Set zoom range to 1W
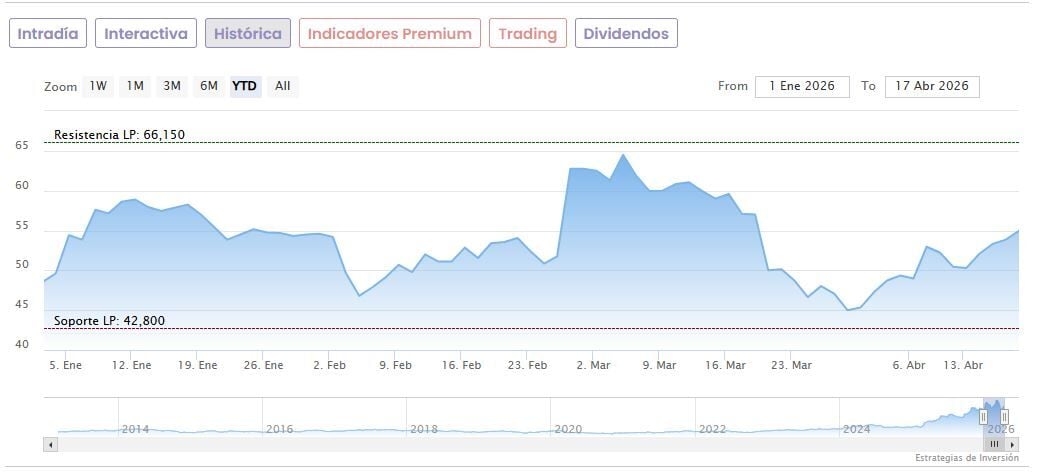 point(98,86)
